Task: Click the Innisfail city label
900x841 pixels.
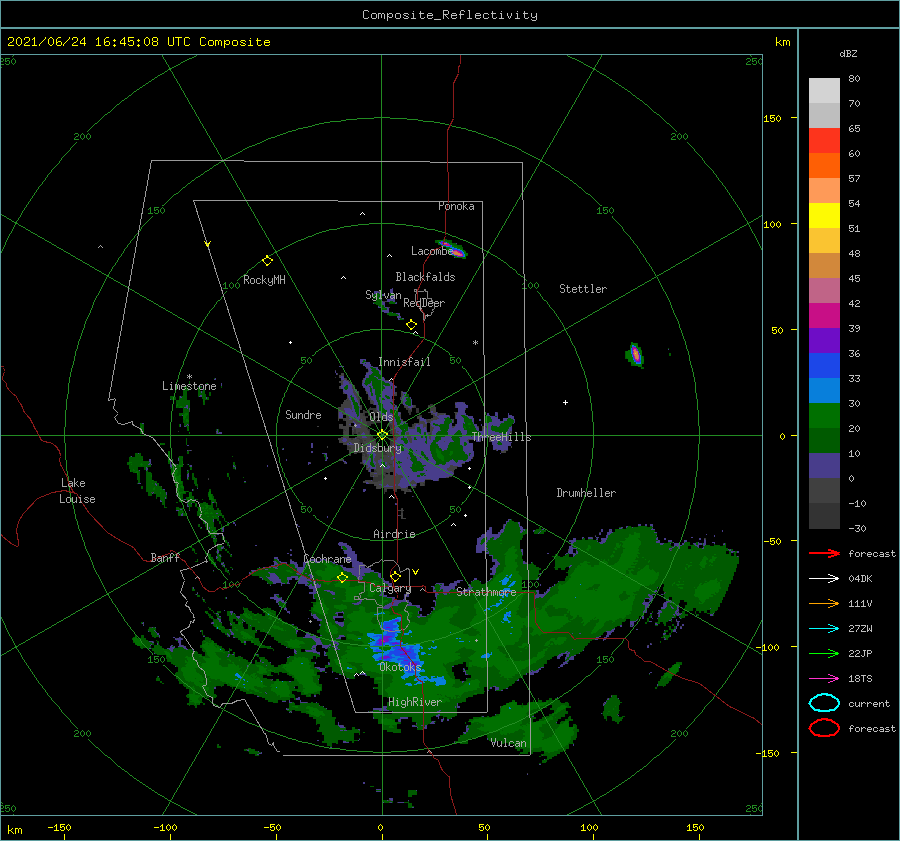Action: (404, 362)
